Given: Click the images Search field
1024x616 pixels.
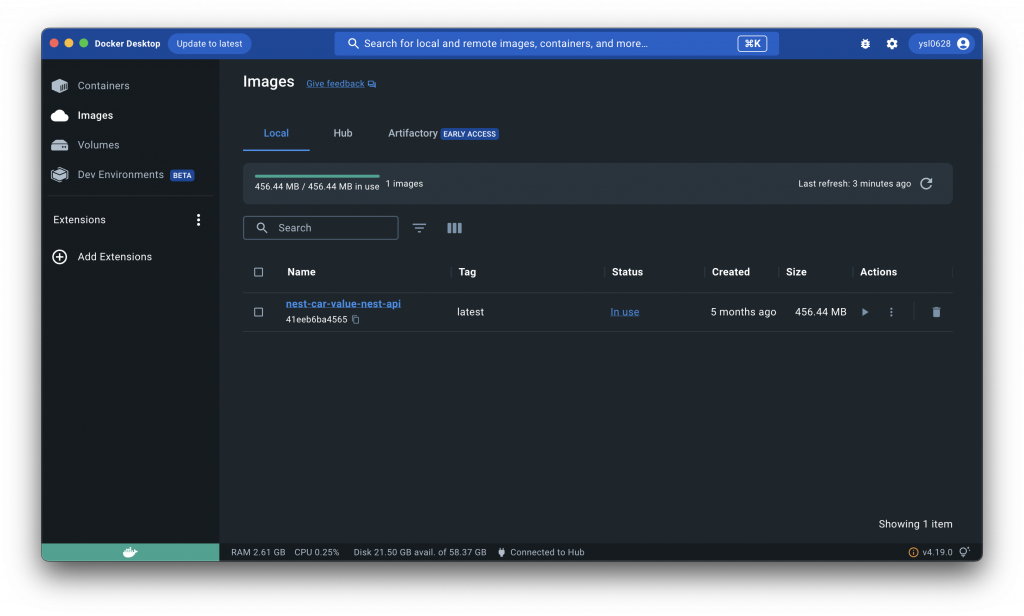Looking at the screenshot, I should click(x=321, y=228).
